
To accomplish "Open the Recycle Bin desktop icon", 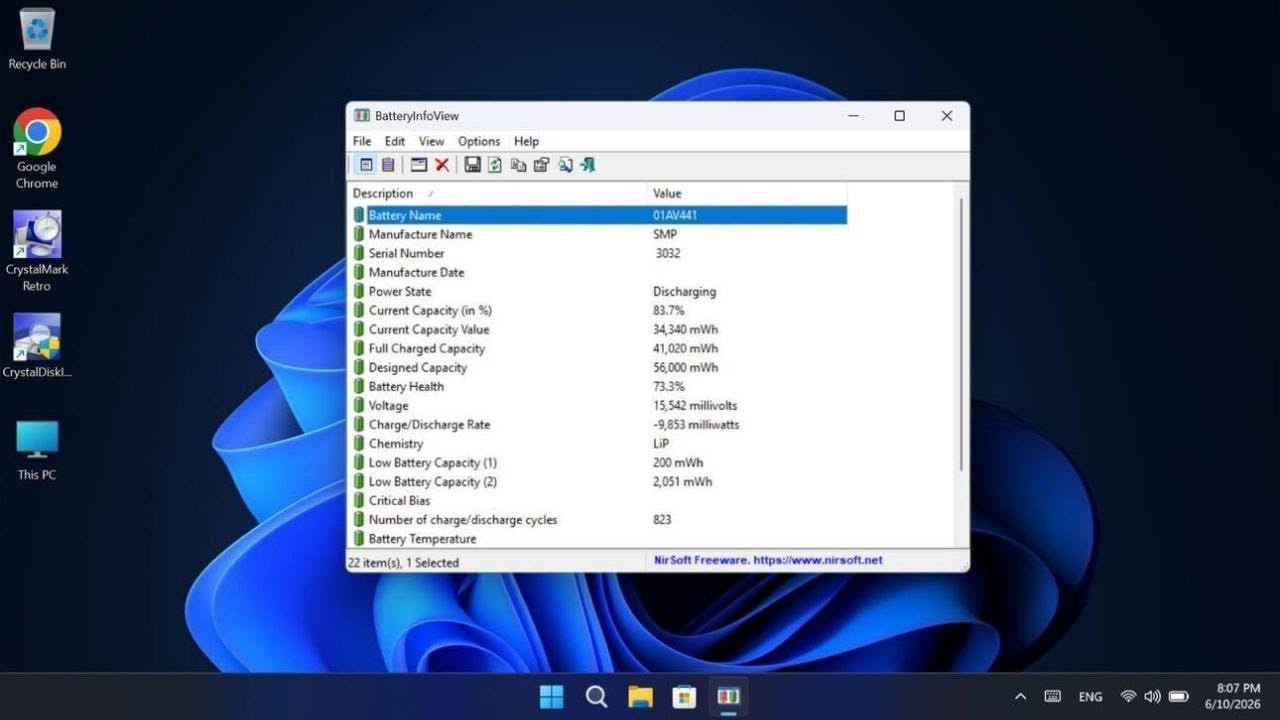I will pos(37,39).
